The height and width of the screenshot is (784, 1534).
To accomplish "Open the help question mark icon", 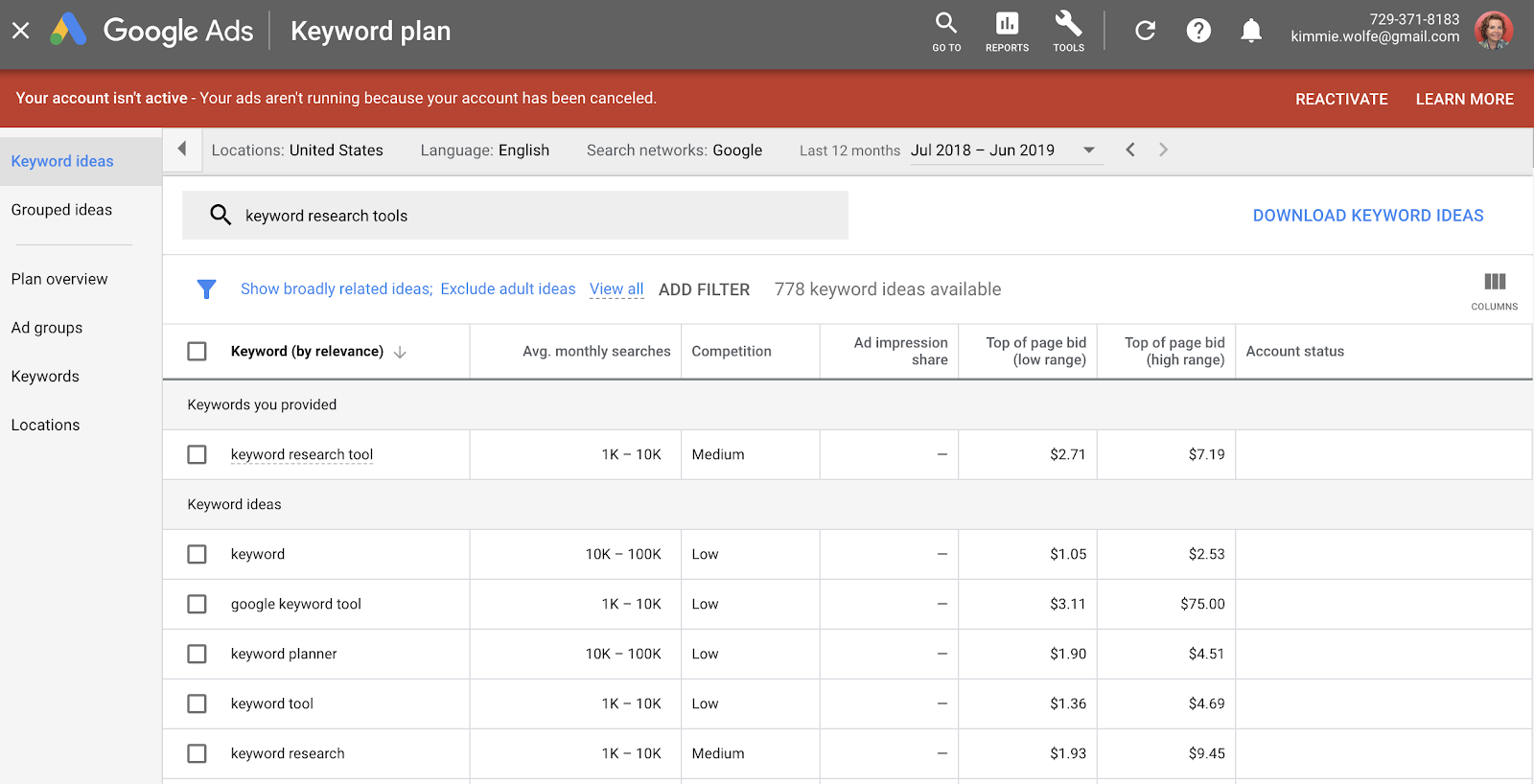I will point(1198,31).
